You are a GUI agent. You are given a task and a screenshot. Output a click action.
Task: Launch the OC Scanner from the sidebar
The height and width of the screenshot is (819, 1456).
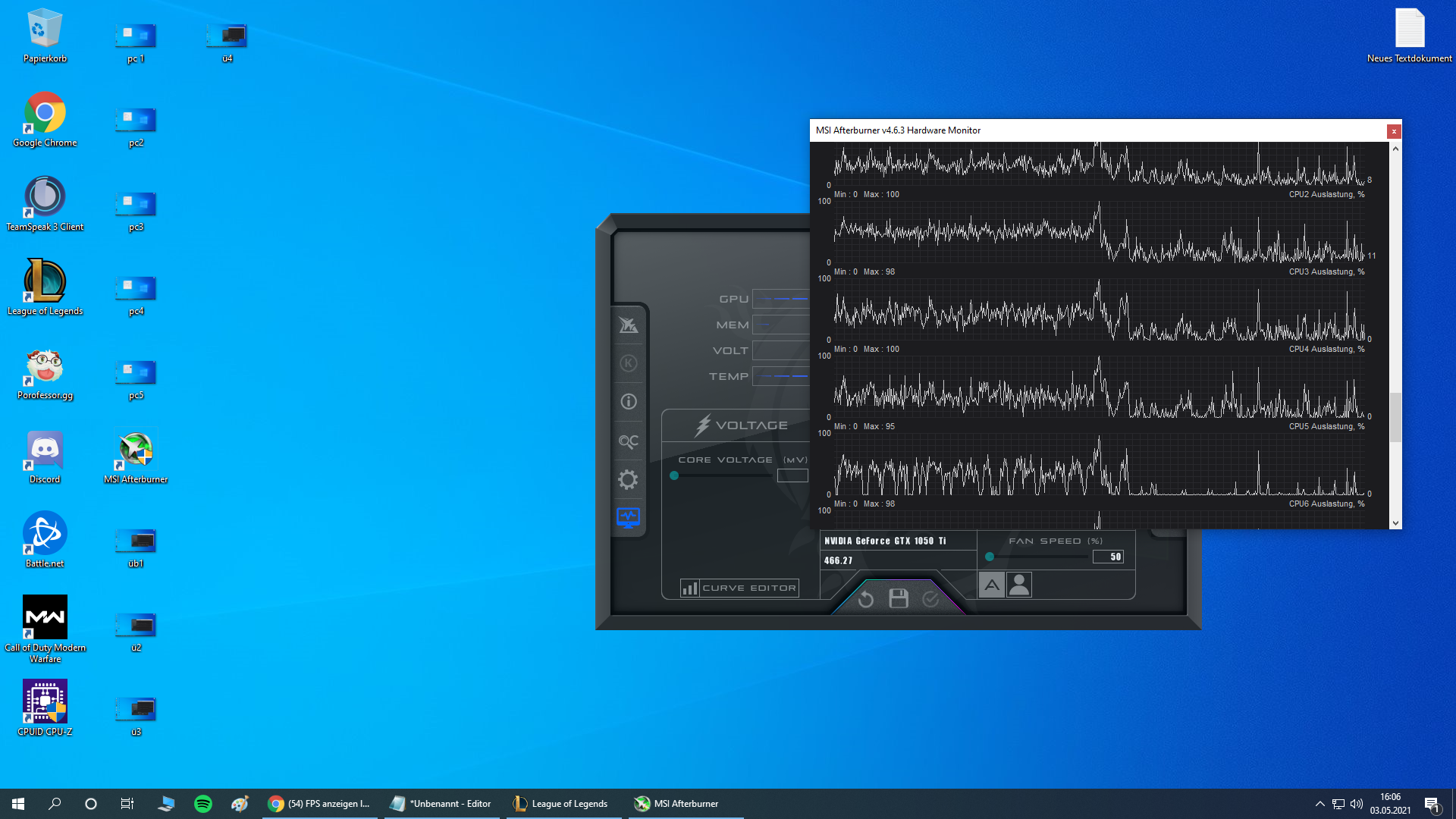[x=628, y=441]
